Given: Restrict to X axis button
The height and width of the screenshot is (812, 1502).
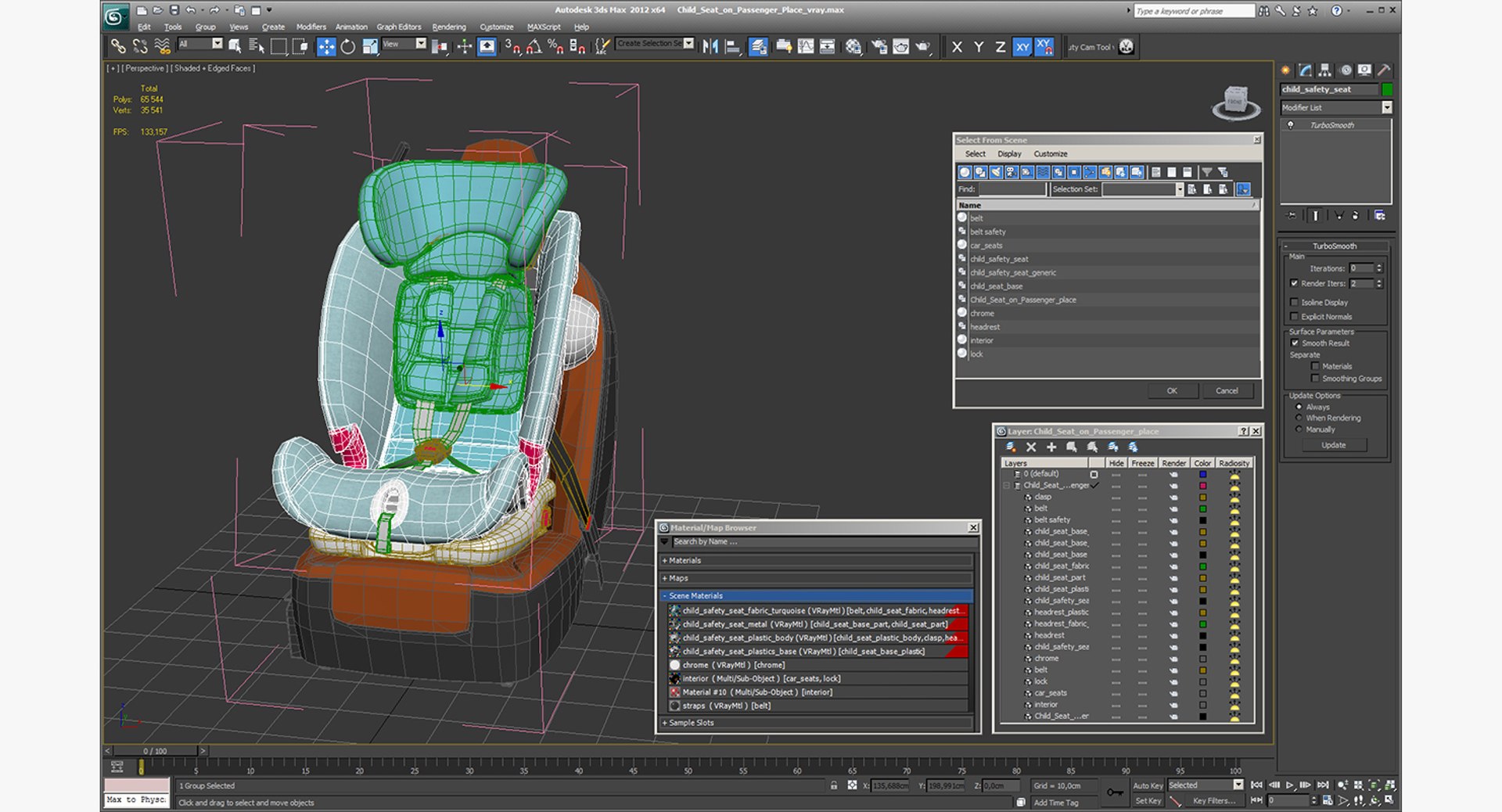Looking at the screenshot, I should click(957, 47).
